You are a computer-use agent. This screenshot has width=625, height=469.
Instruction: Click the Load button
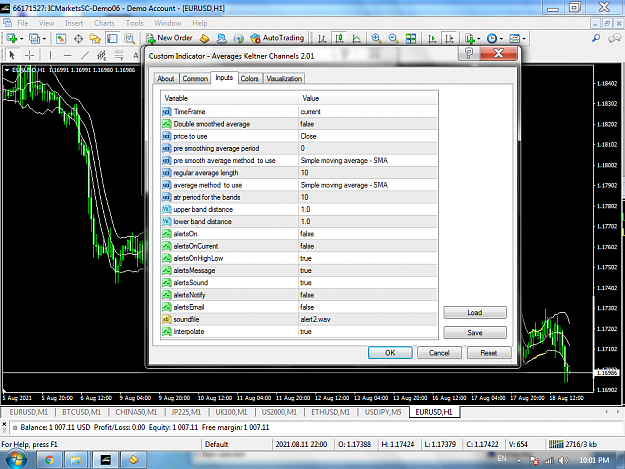(x=475, y=312)
